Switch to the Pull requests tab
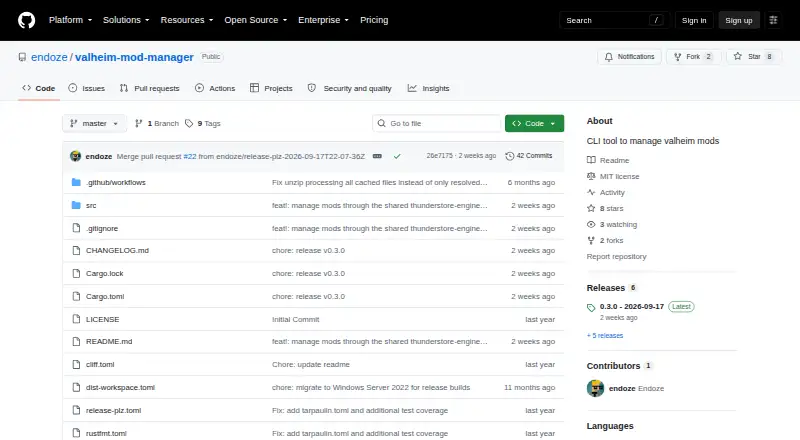Image resolution: width=800 pixels, height=440 pixels. (x=149, y=88)
